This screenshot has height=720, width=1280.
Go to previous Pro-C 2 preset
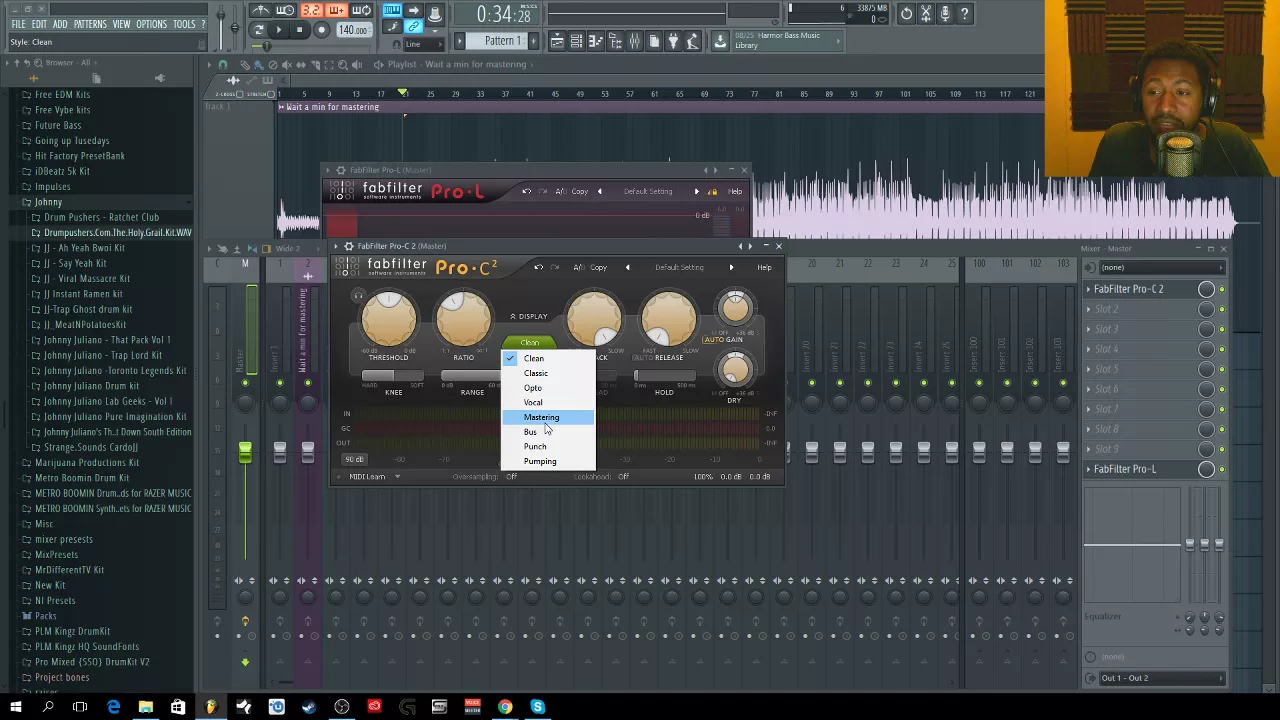627,267
